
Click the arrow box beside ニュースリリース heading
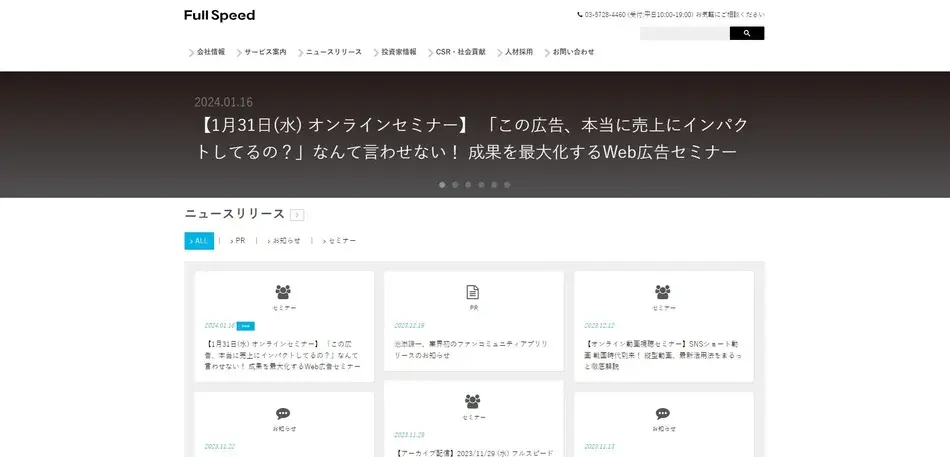[297, 214]
